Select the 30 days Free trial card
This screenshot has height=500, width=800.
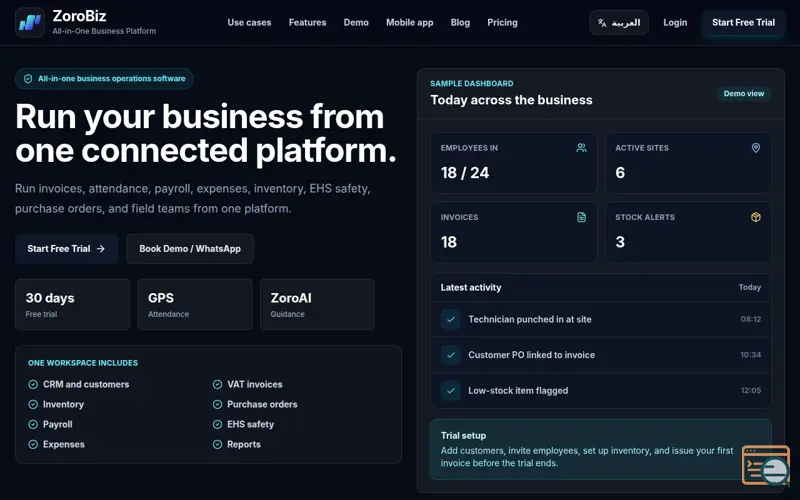point(72,304)
